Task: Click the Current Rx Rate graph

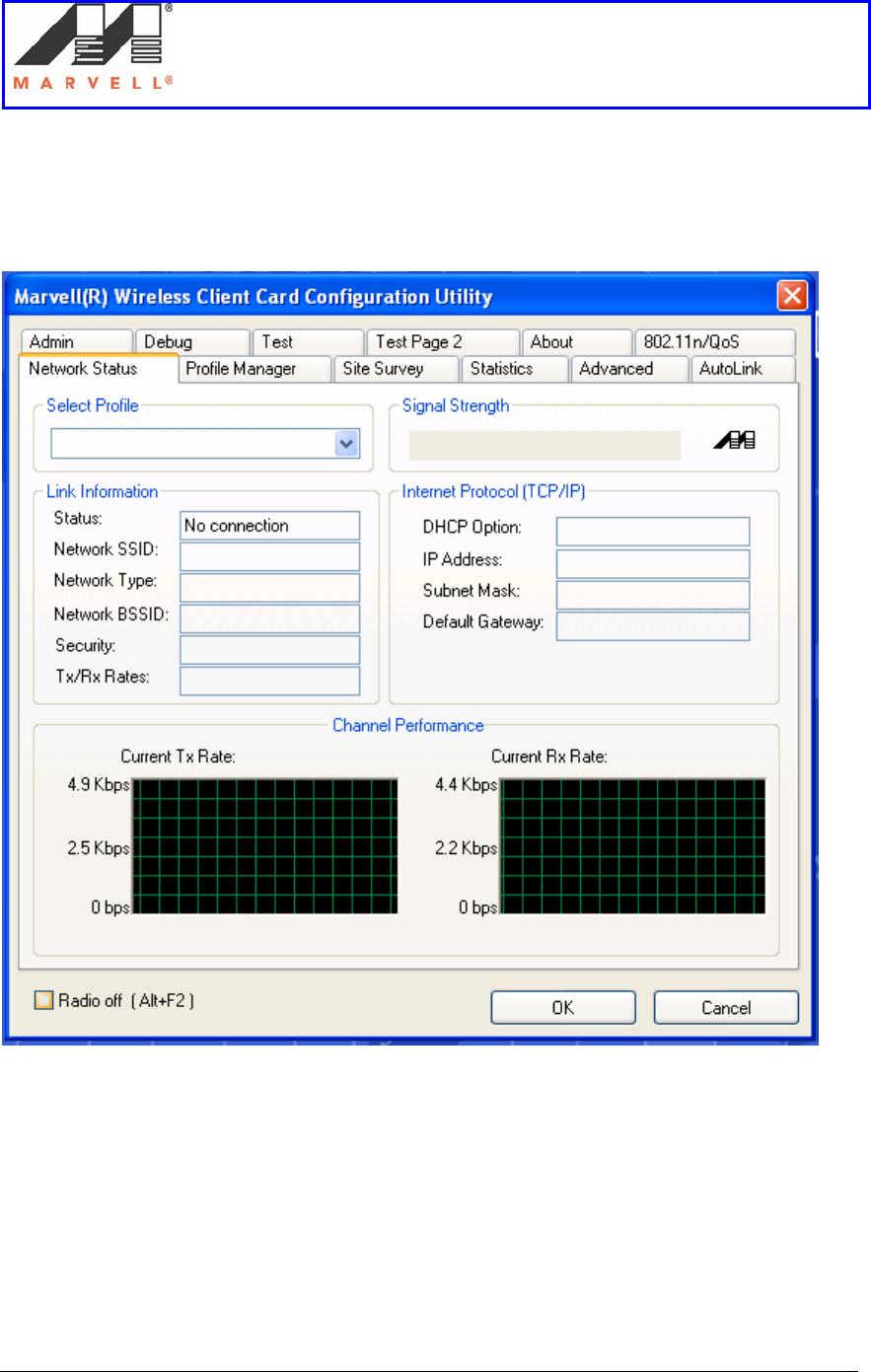Action: click(633, 846)
